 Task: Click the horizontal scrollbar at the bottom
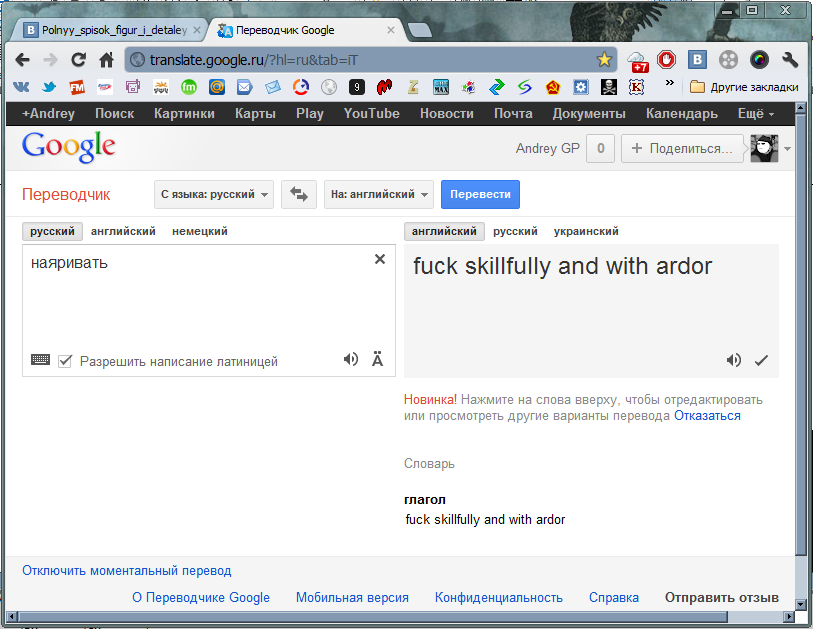[373, 617]
